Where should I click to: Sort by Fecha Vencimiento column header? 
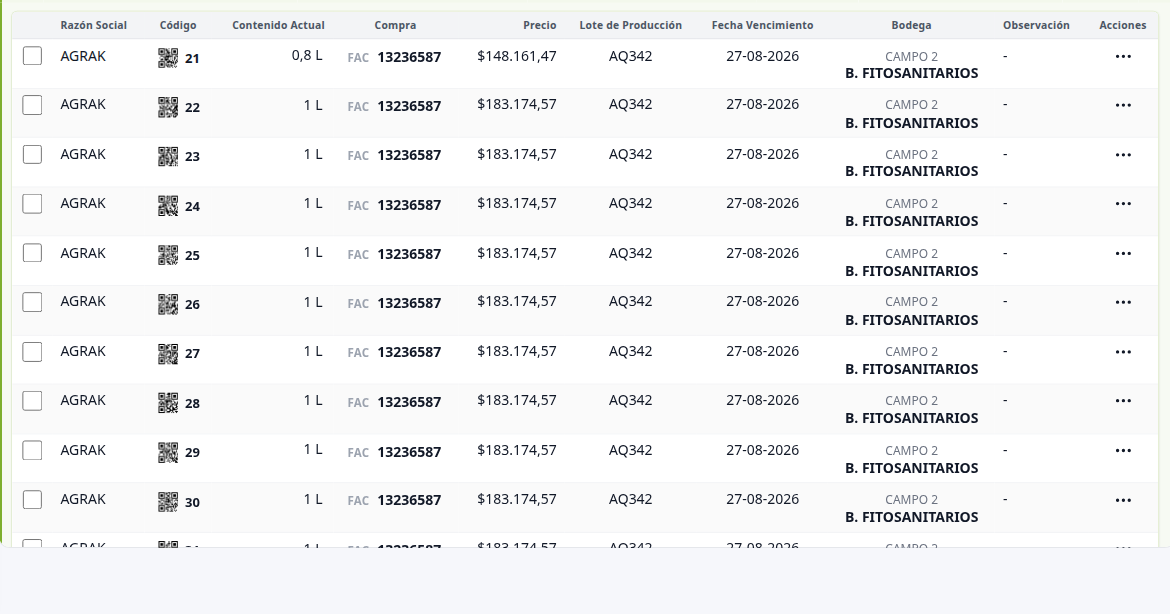(762, 25)
